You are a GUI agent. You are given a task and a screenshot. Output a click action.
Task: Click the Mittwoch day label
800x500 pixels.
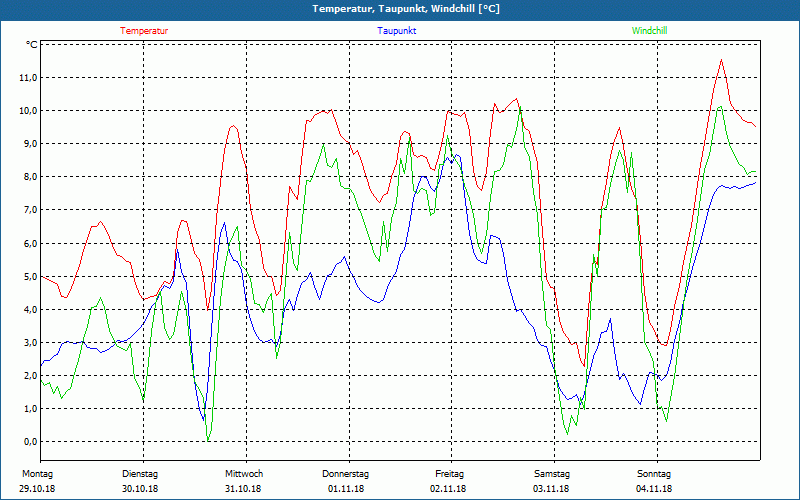pos(244,474)
